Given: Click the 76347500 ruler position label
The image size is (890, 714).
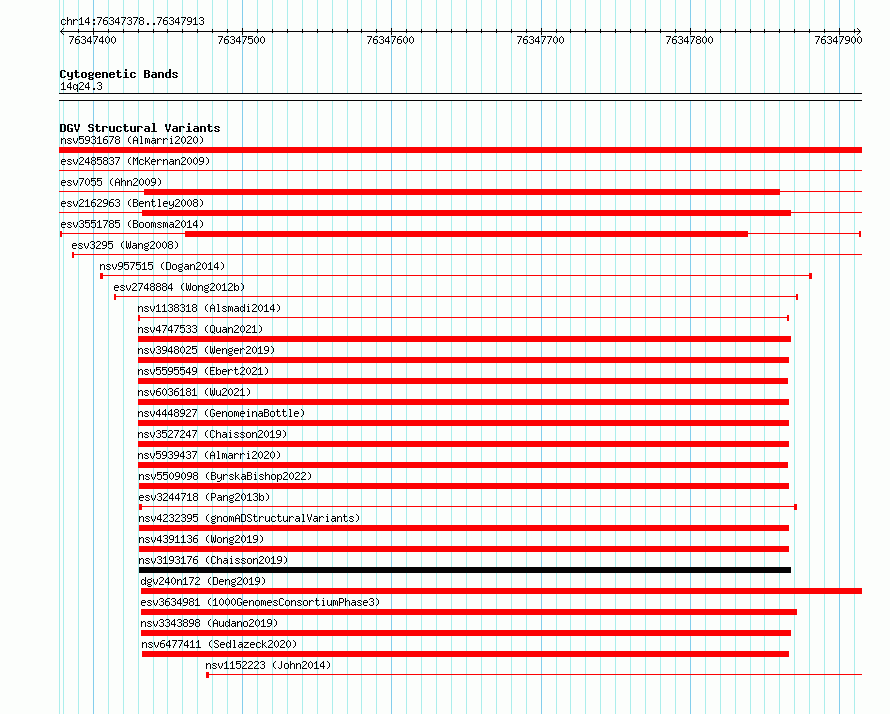Looking at the screenshot, I should [x=241, y=40].
